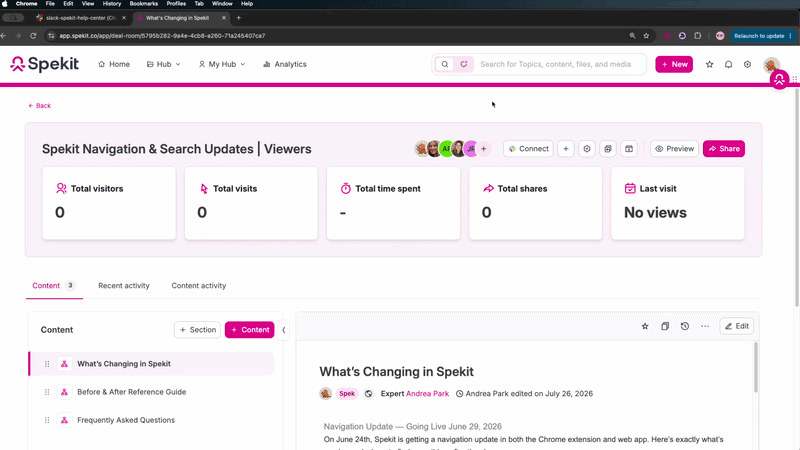Bookmark page with Chrome star icon

click(x=646, y=36)
